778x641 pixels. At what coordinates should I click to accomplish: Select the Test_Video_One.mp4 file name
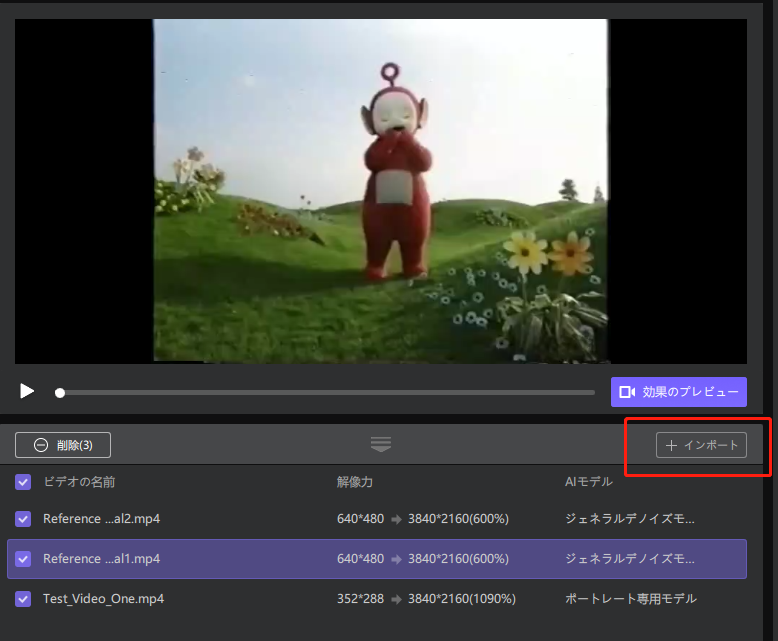coord(104,599)
